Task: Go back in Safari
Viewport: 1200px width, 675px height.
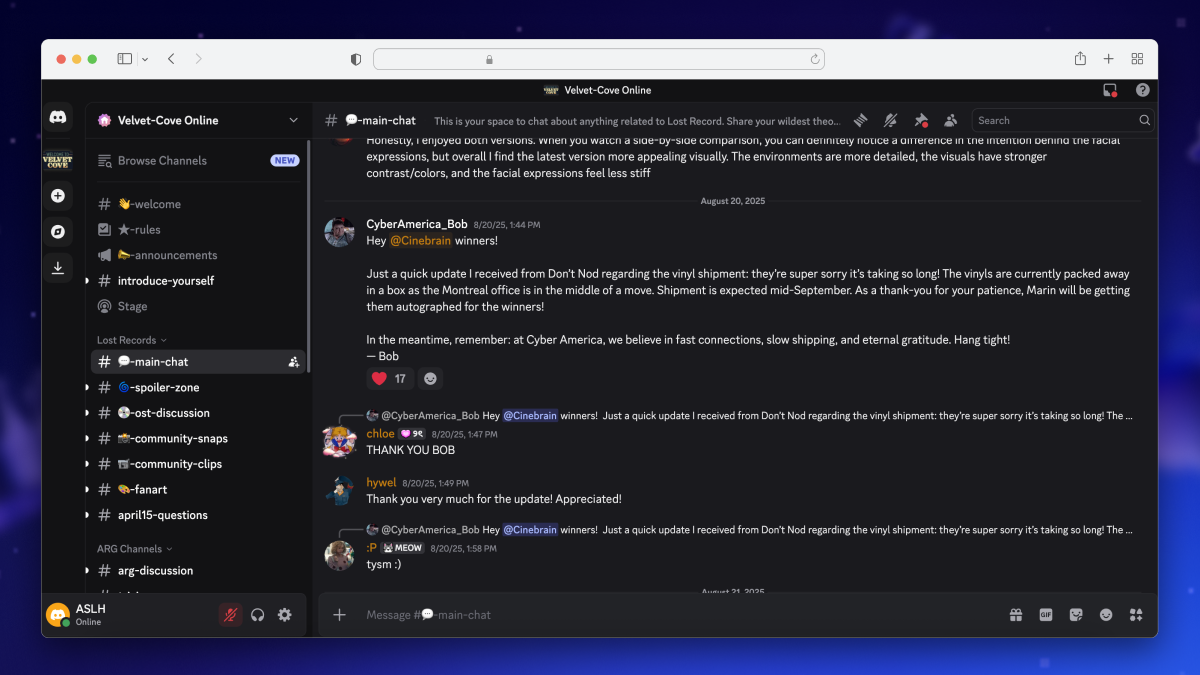Action: tap(171, 59)
